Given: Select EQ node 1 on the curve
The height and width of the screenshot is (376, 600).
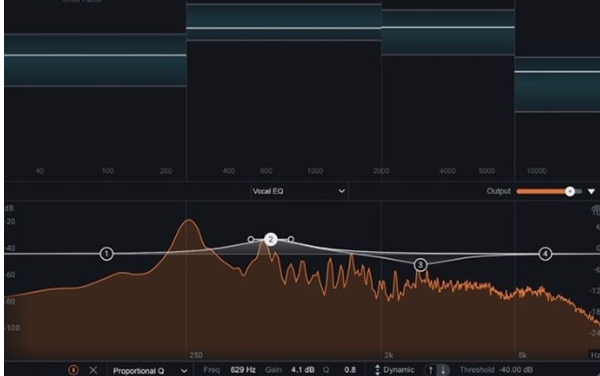Looking at the screenshot, I should (x=106, y=254).
